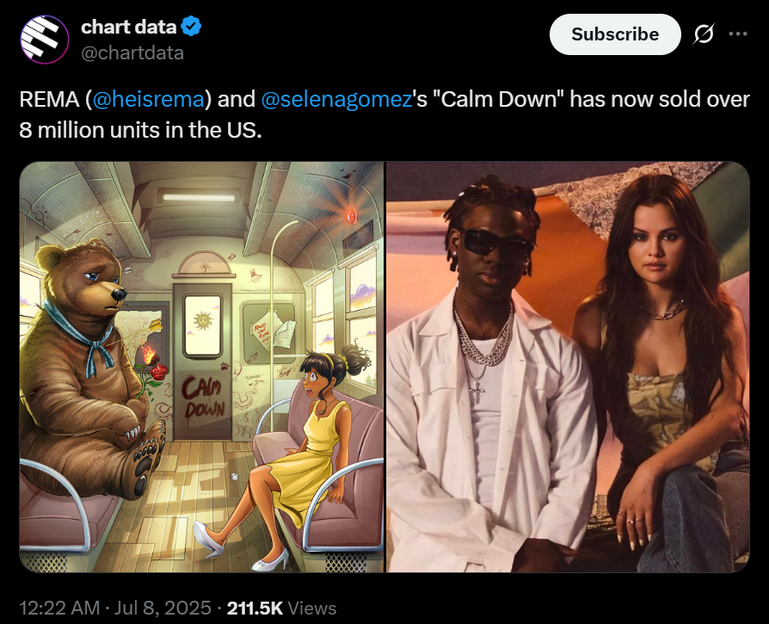The image size is (769, 624).
Task: Click the 12:22 AM timestamp
Action: 60,607
